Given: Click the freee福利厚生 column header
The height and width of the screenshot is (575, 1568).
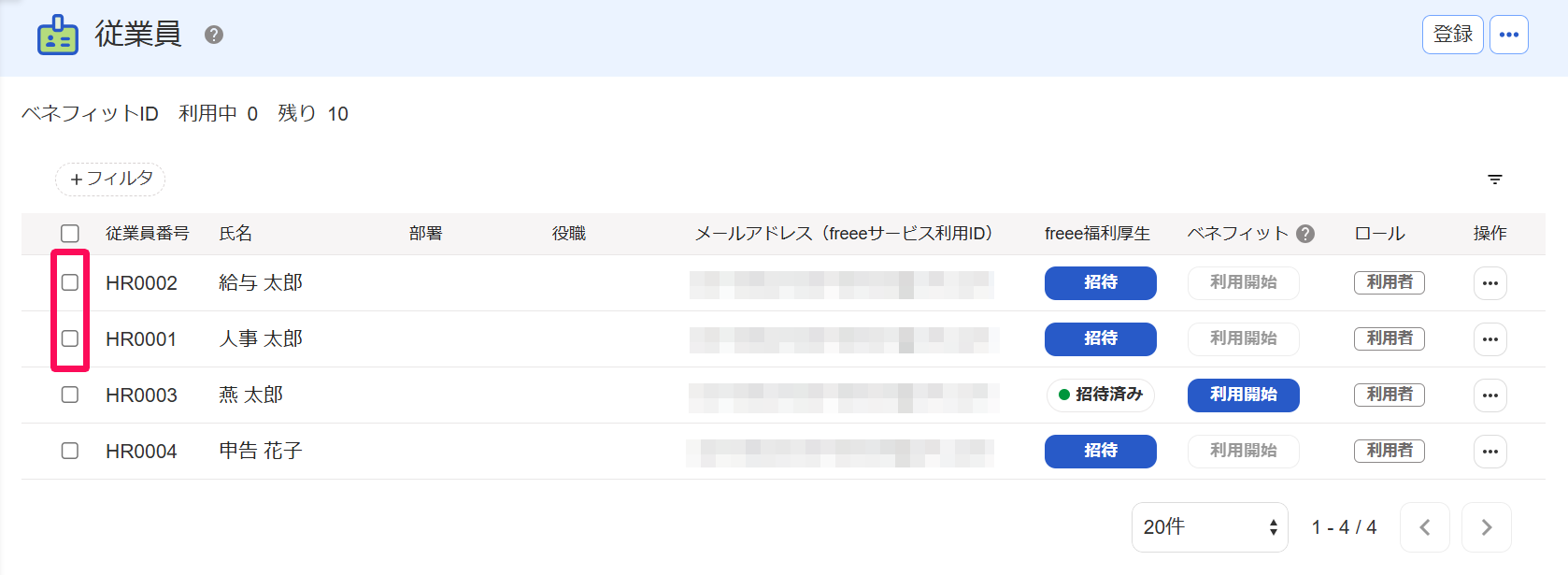Looking at the screenshot, I should (x=1097, y=234).
